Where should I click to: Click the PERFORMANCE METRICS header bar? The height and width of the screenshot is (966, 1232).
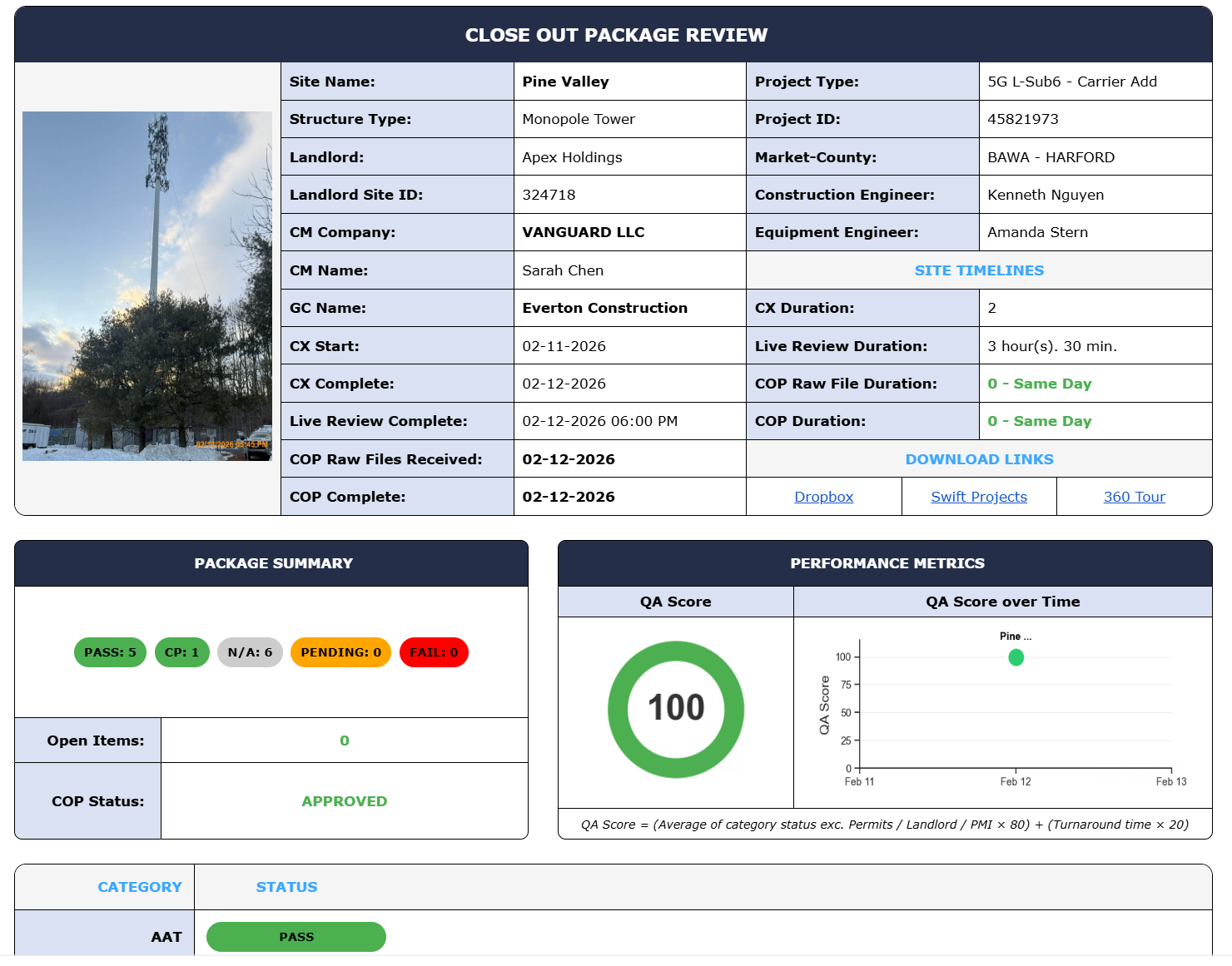click(x=888, y=563)
